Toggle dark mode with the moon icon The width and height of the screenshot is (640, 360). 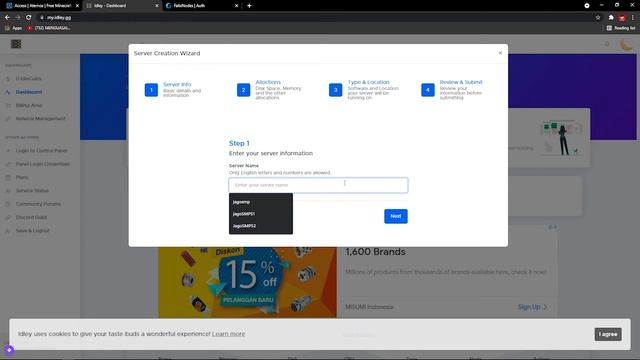626,44
